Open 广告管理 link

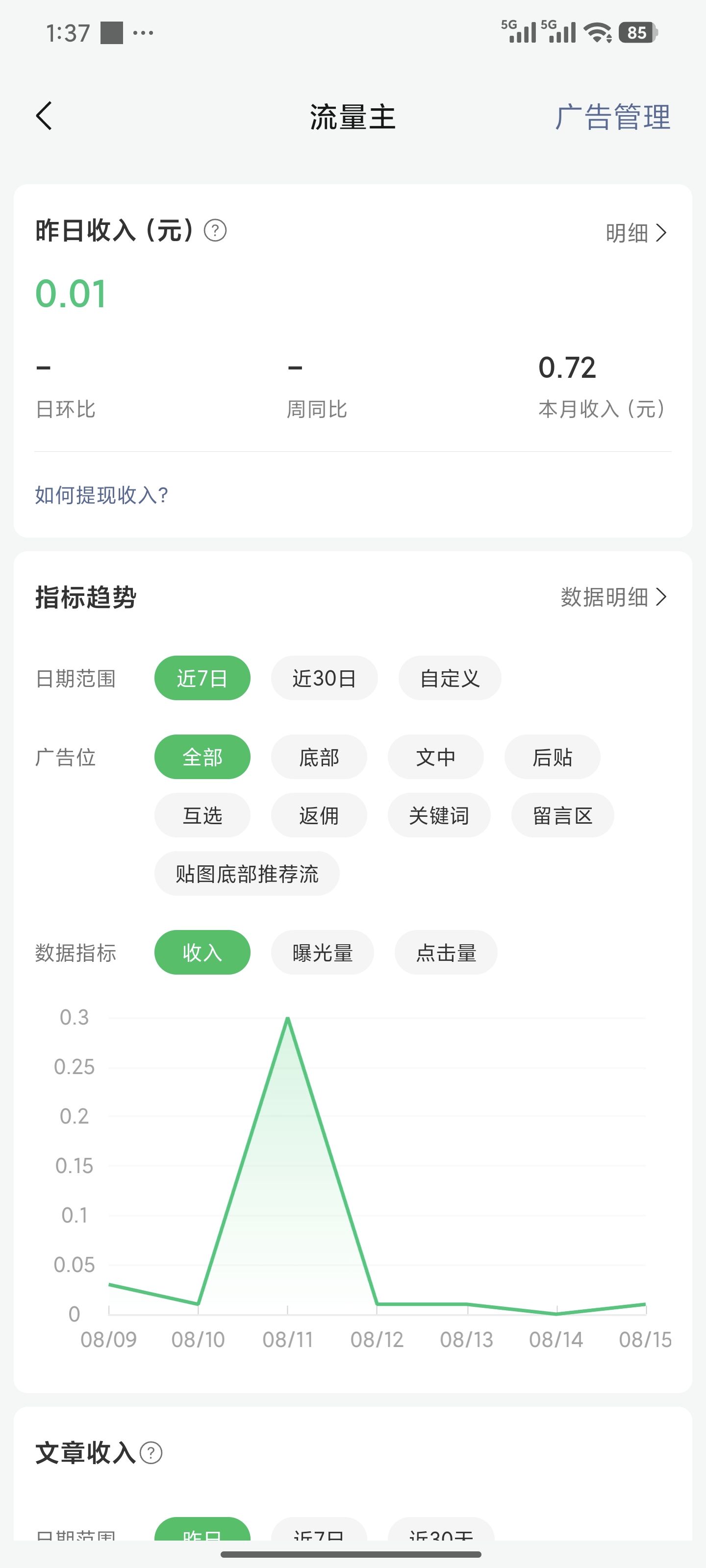pos(612,117)
